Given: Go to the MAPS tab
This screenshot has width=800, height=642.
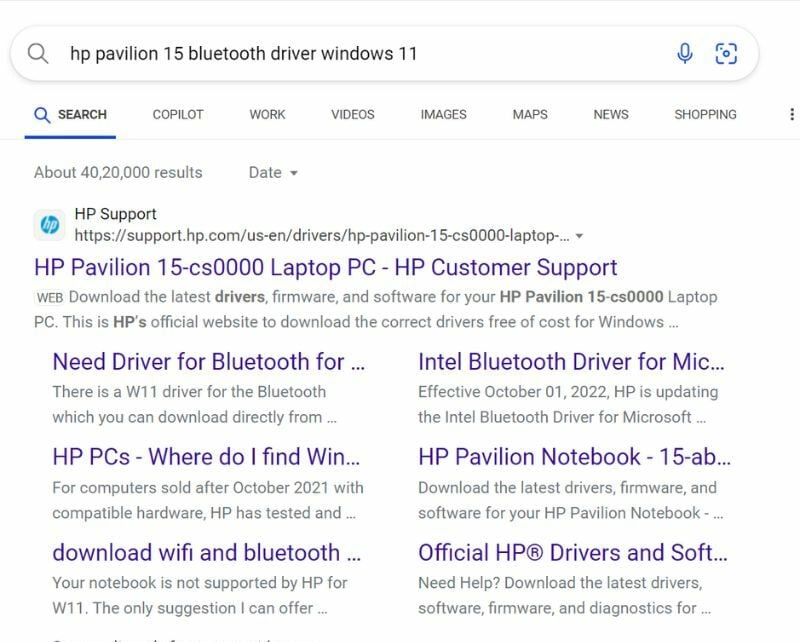Looking at the screenshot, I should [530, 114].
